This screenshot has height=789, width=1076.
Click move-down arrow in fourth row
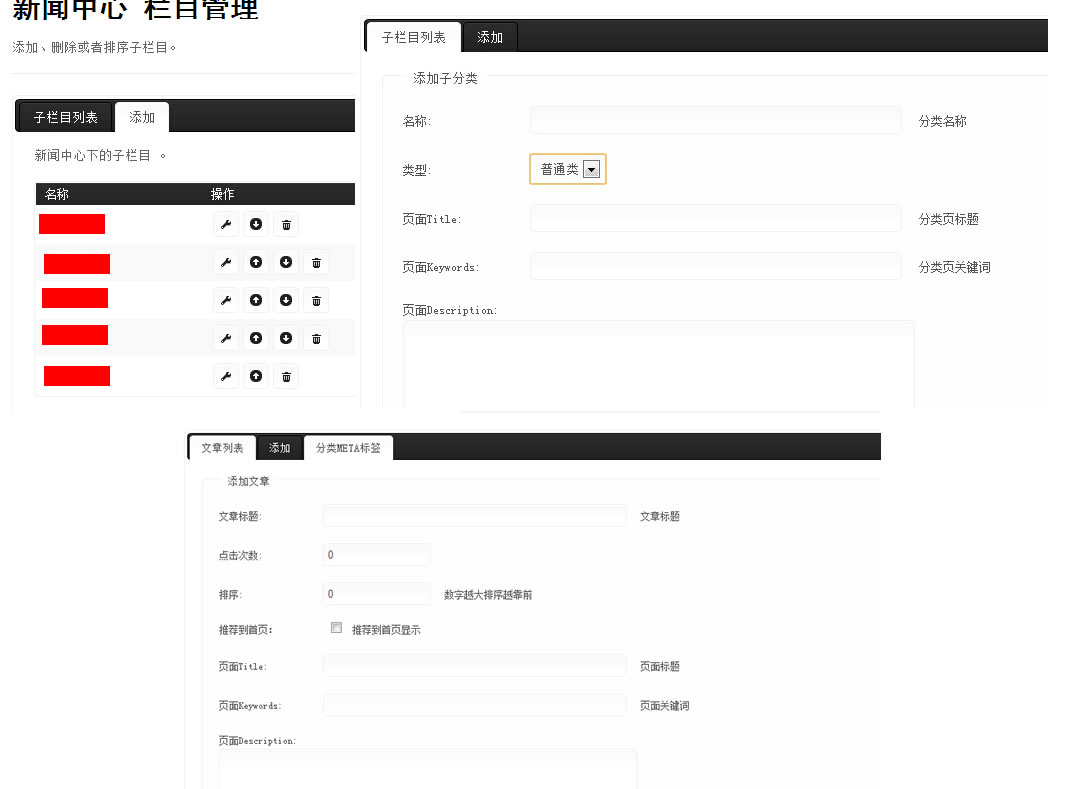286,338
